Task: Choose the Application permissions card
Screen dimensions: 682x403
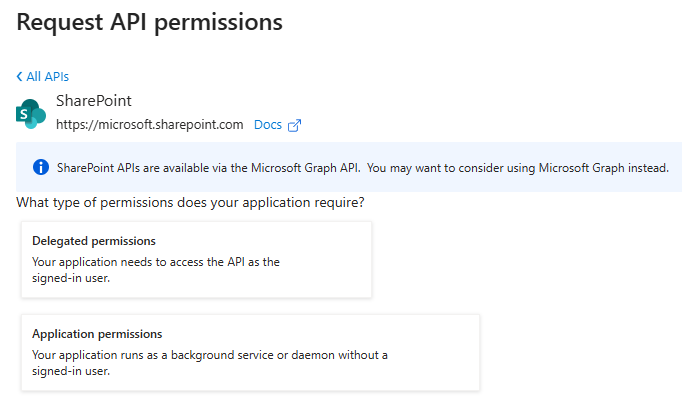Action: (x=250, y=351)
